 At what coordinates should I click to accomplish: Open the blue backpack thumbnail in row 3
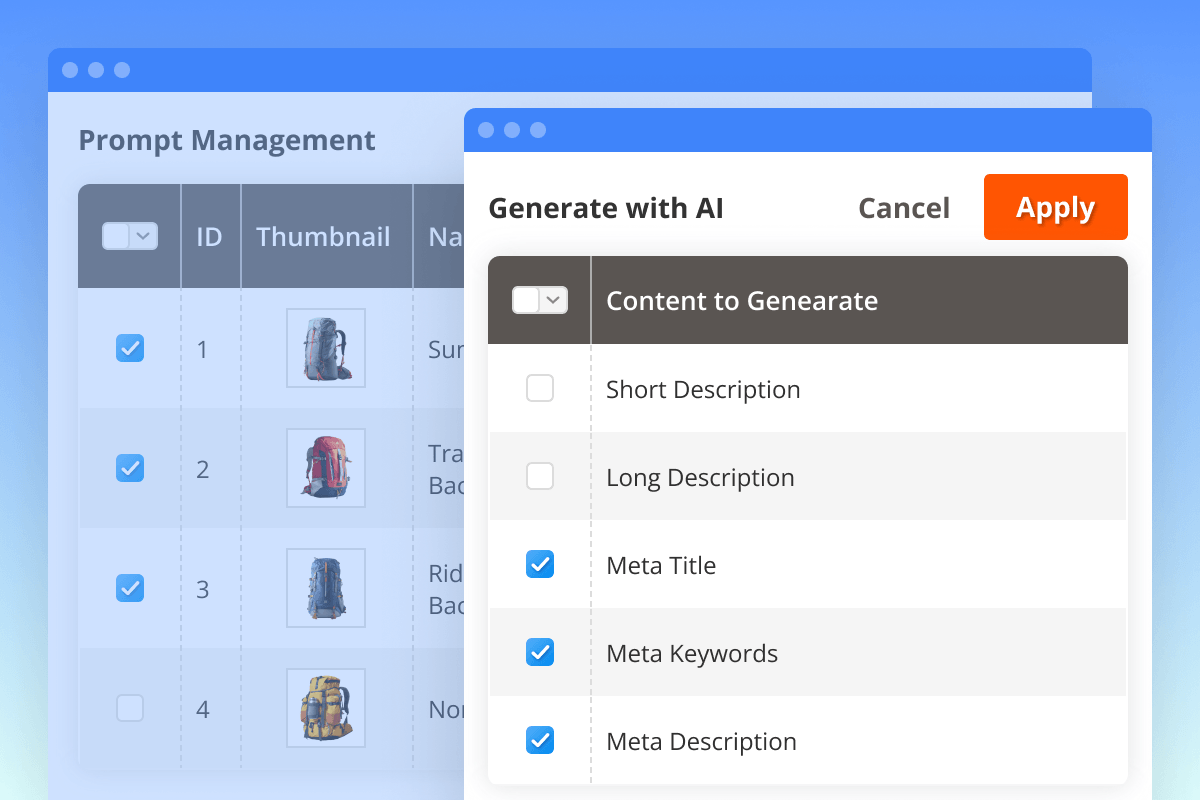coord(326,588)
